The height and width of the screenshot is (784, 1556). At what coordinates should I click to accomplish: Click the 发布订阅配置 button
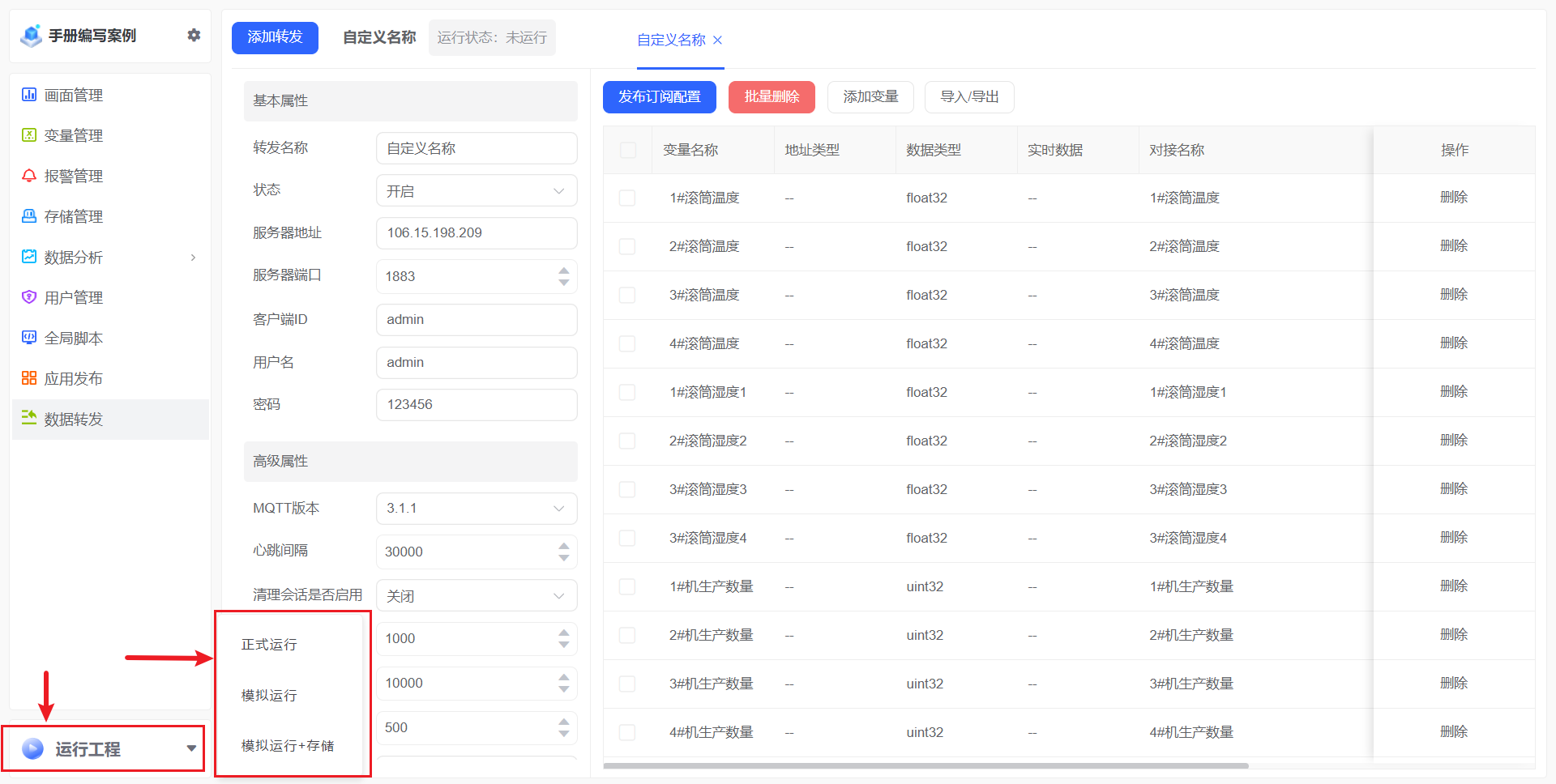(659, 96)
